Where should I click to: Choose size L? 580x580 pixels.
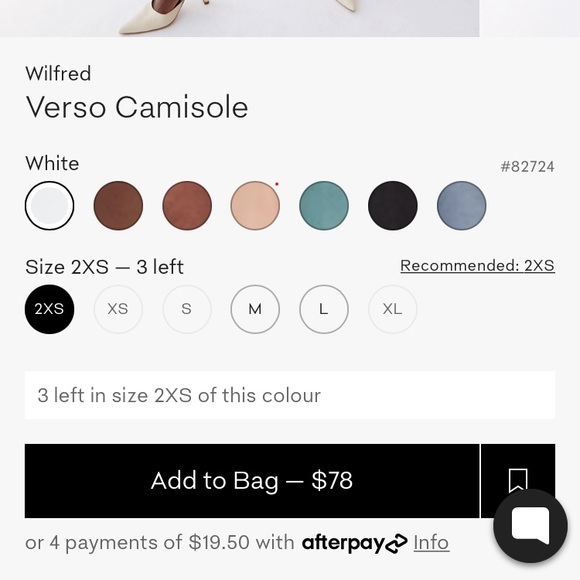pyautogui.click(x=324, y=309)
